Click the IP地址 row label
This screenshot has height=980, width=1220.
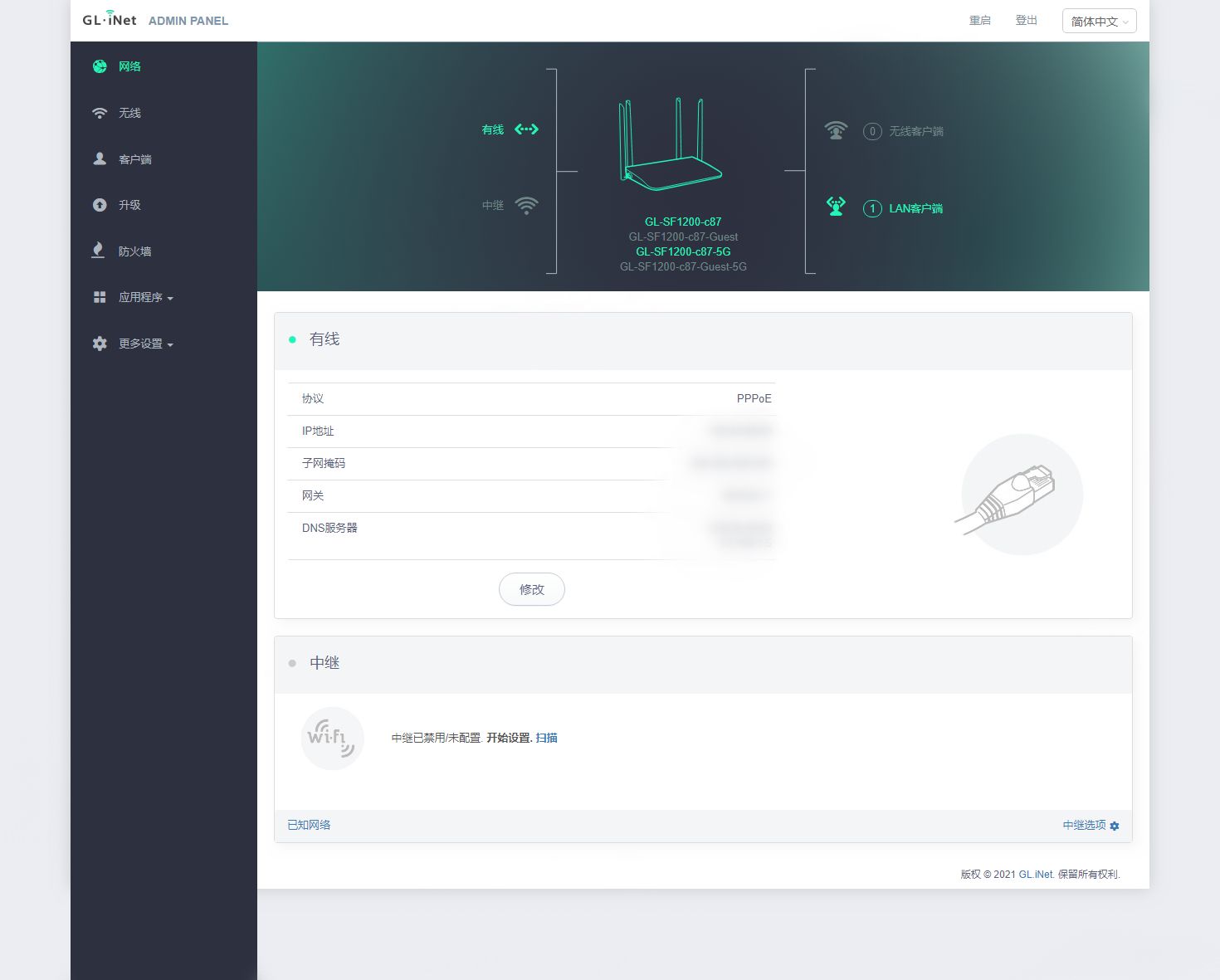click(318, 431)
